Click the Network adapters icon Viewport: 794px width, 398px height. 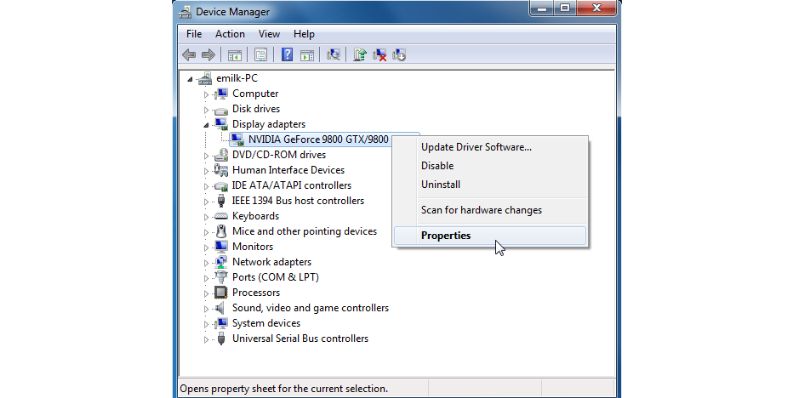[x=221, y=262]
